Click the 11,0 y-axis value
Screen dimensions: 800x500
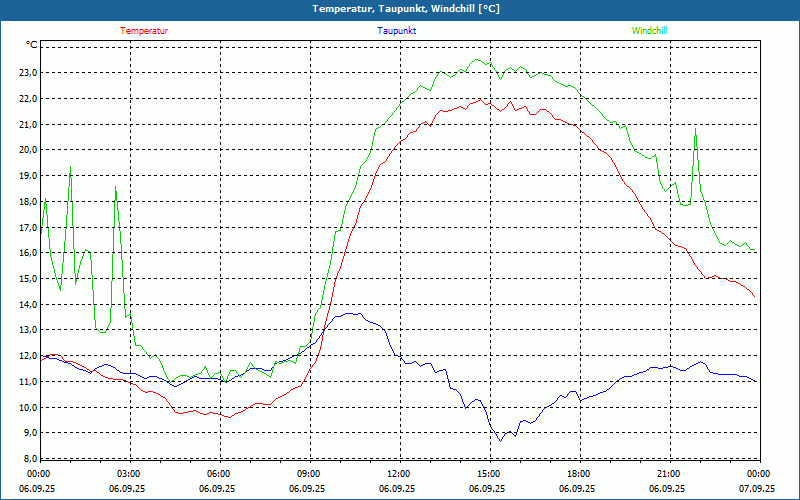pos(28,382)
